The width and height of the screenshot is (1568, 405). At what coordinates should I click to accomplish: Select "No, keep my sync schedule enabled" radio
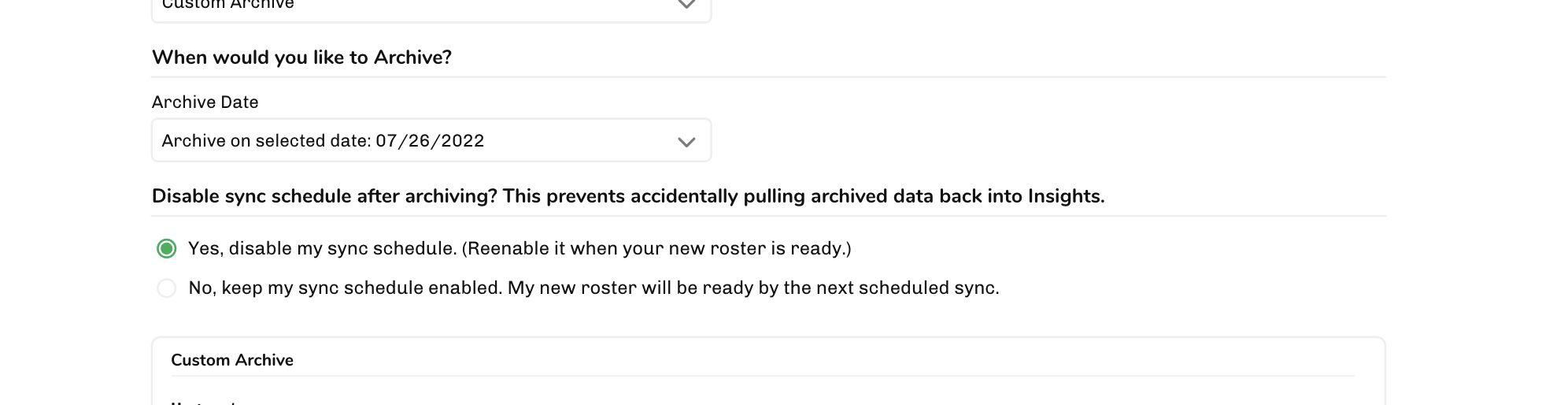(166, 288)
